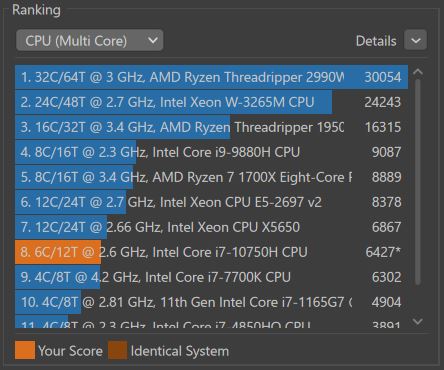444x370 pixels.
Task: Select the Intel Core i7-7700K row
Action: 211,277
